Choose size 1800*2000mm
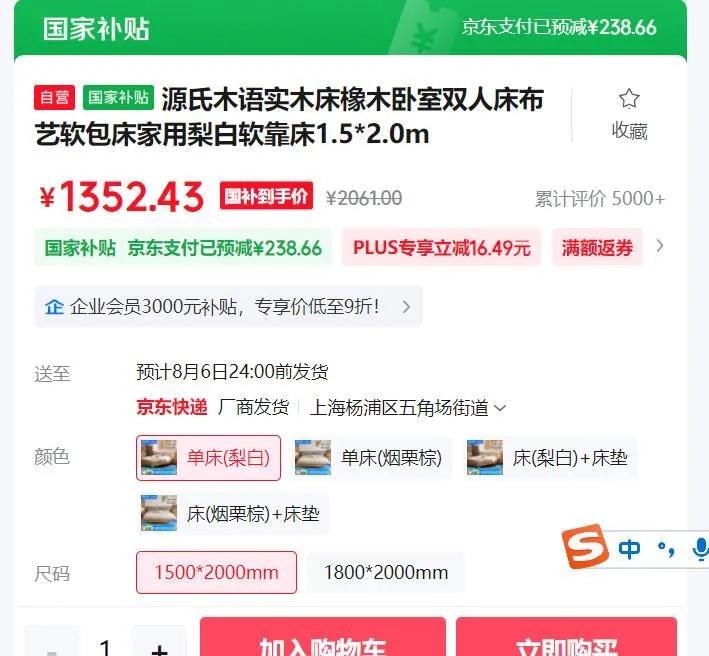The width and height of the screenshot is (709, 656). tap(386, 572)
